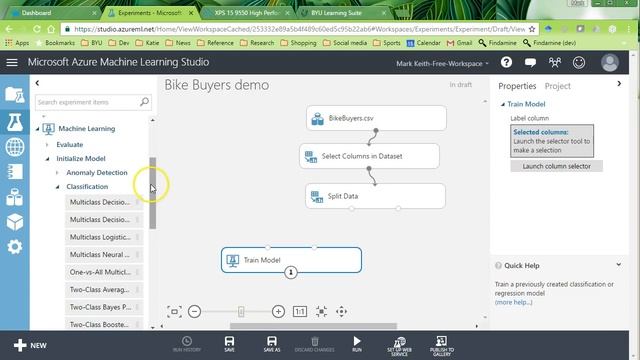Open the Mark Keith-Free-Workspace dropdown
Screen dimensions: 640x360
[x=442, y=64]
